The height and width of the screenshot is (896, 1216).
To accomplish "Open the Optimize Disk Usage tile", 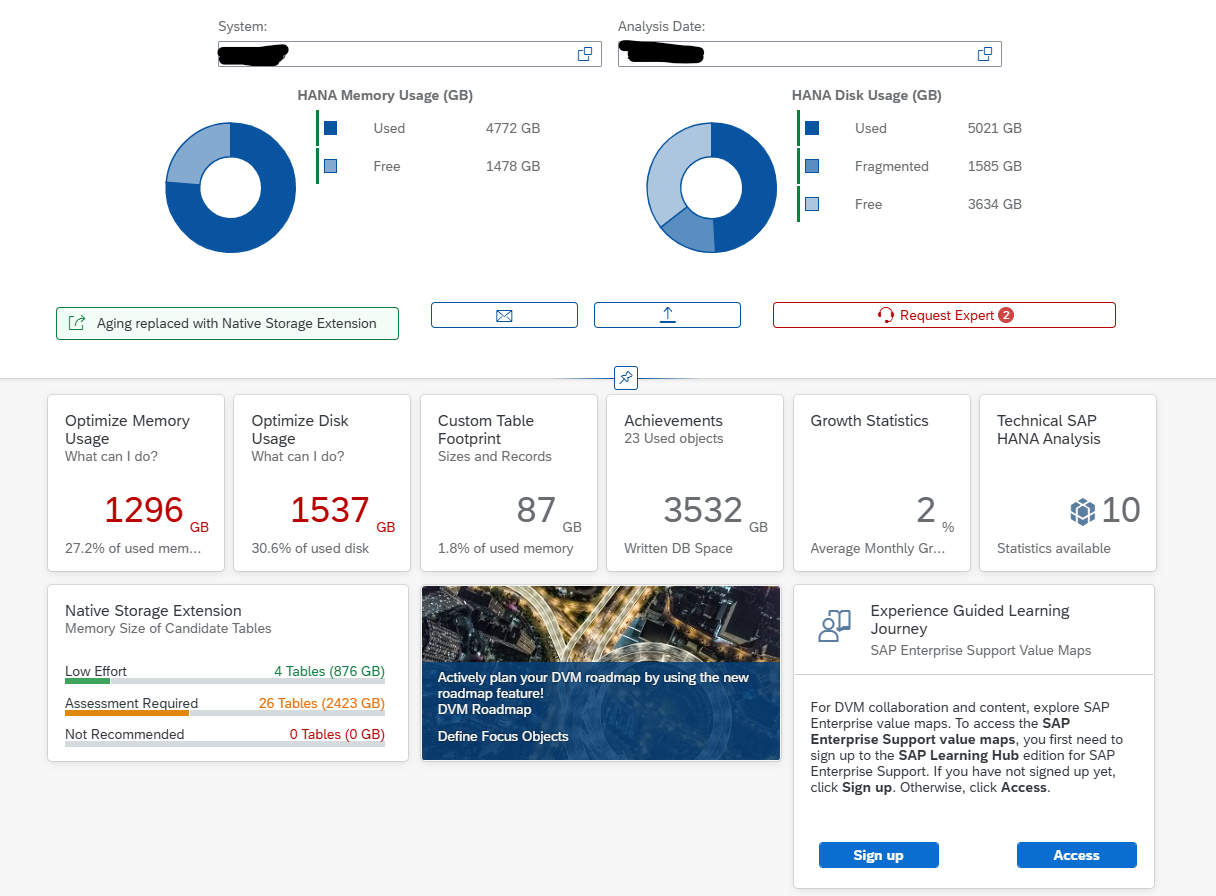I will [322, 483].
